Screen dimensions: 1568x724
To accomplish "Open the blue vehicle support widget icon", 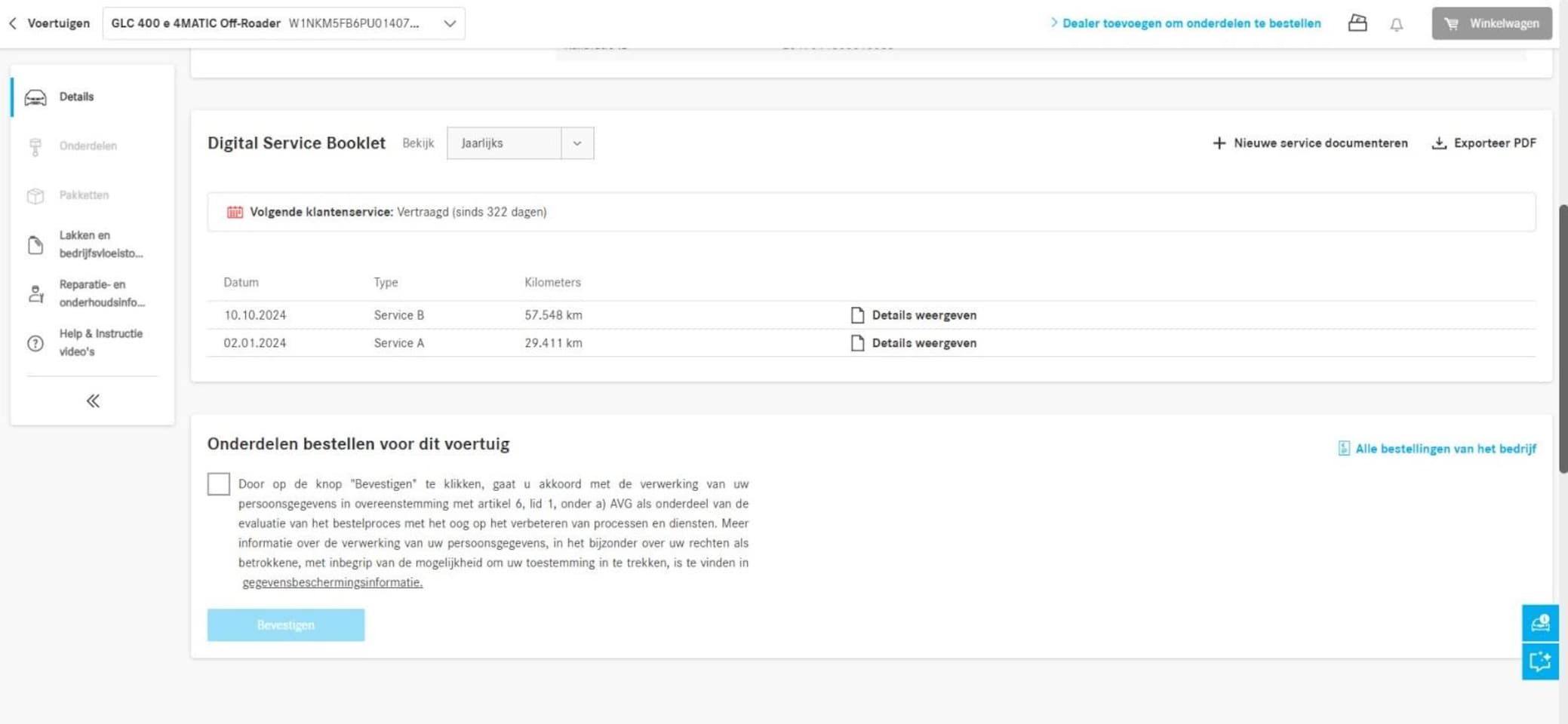I will [x=1540, y=623].
